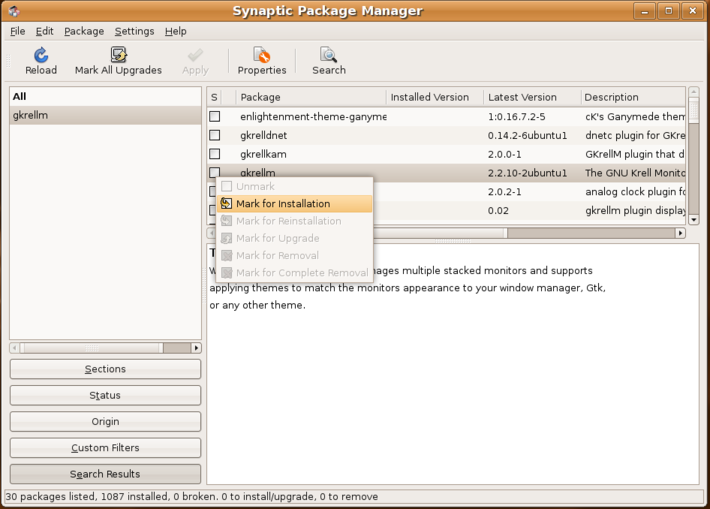Select the enlightenment-theme-ganymede package name

[x=313, y=117]
